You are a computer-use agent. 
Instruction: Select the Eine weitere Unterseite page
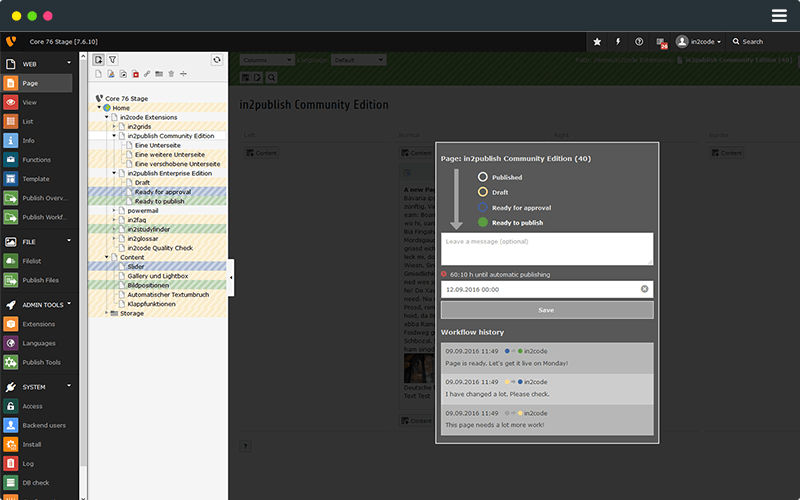[x=170, y=155]
